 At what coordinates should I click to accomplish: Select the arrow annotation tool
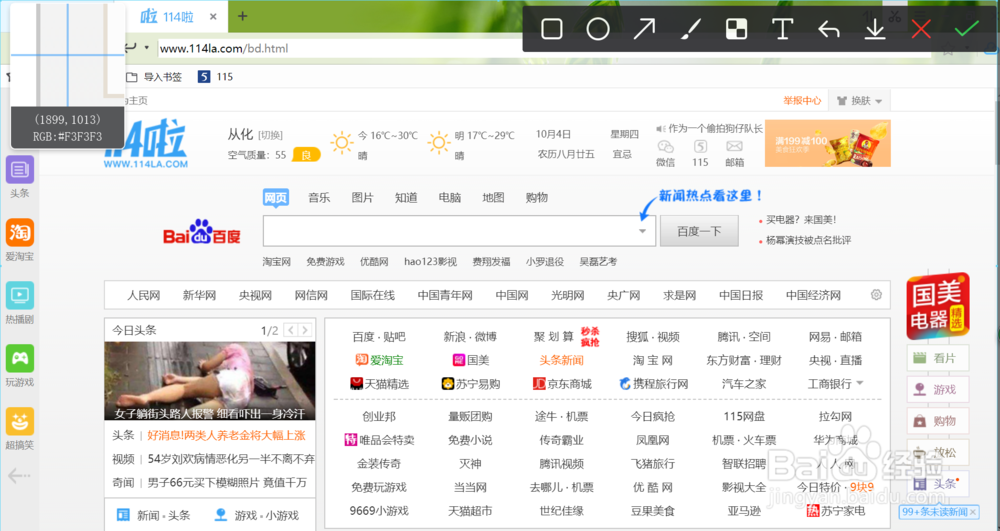[644, 29]
